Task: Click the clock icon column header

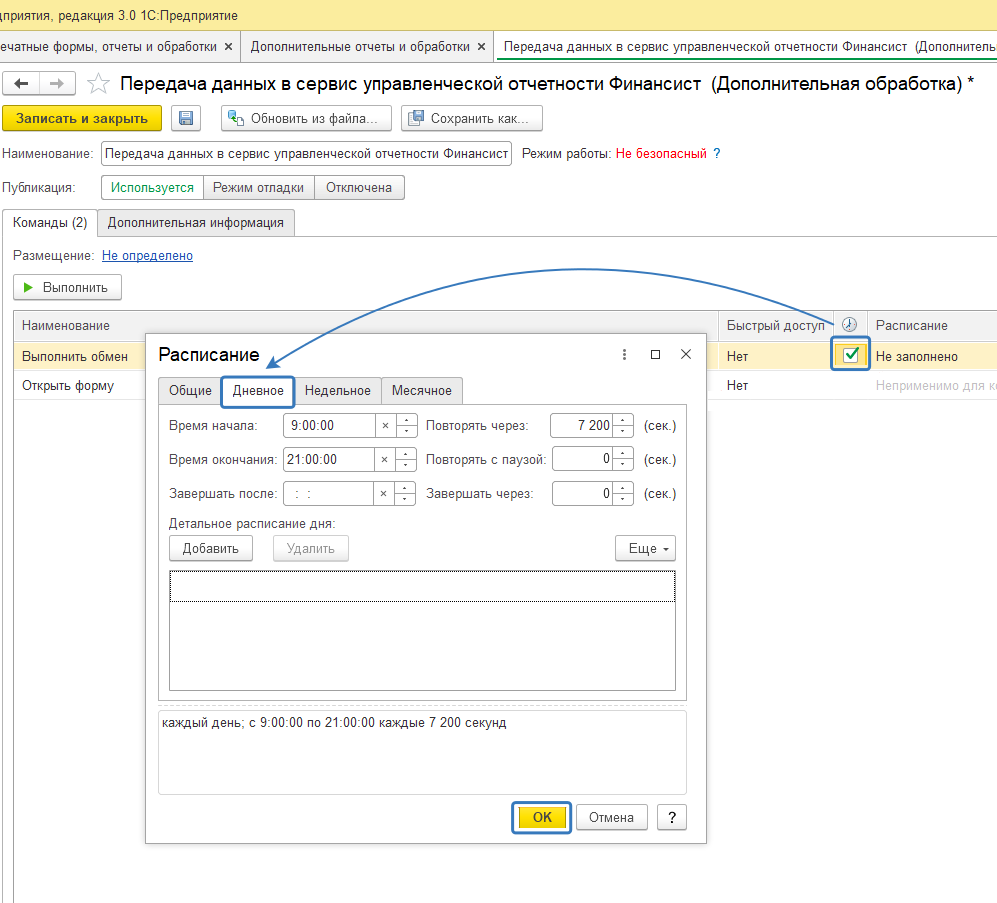Action: tap(849, 325)
